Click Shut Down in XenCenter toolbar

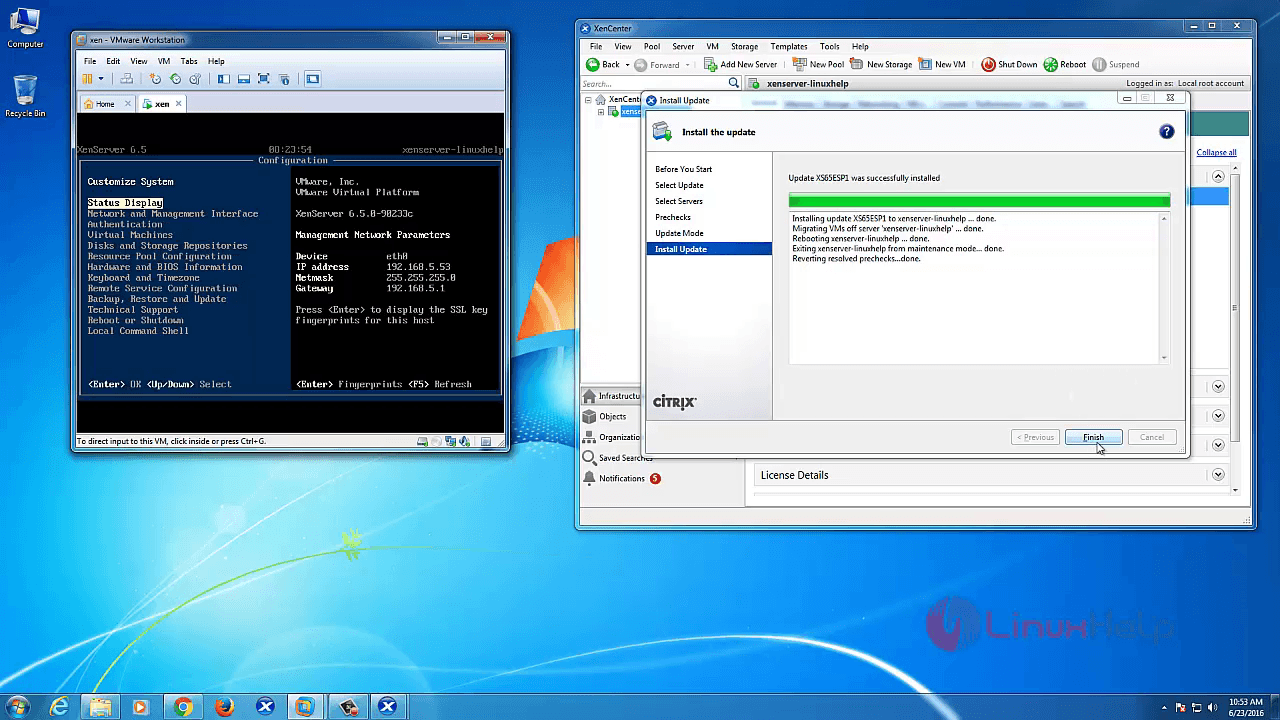pos(1009,64)
